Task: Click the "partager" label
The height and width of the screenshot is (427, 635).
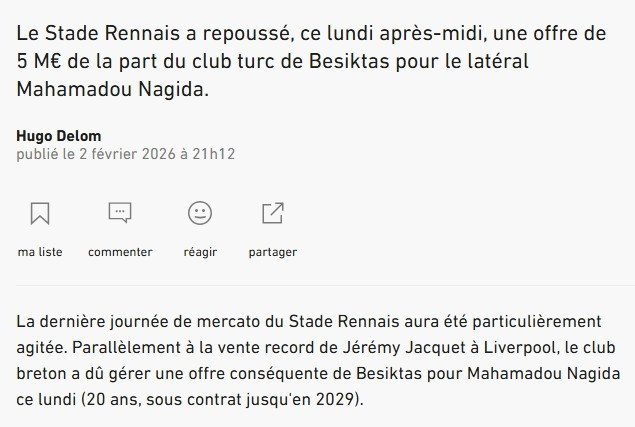Action: click(x=272, y=252)
